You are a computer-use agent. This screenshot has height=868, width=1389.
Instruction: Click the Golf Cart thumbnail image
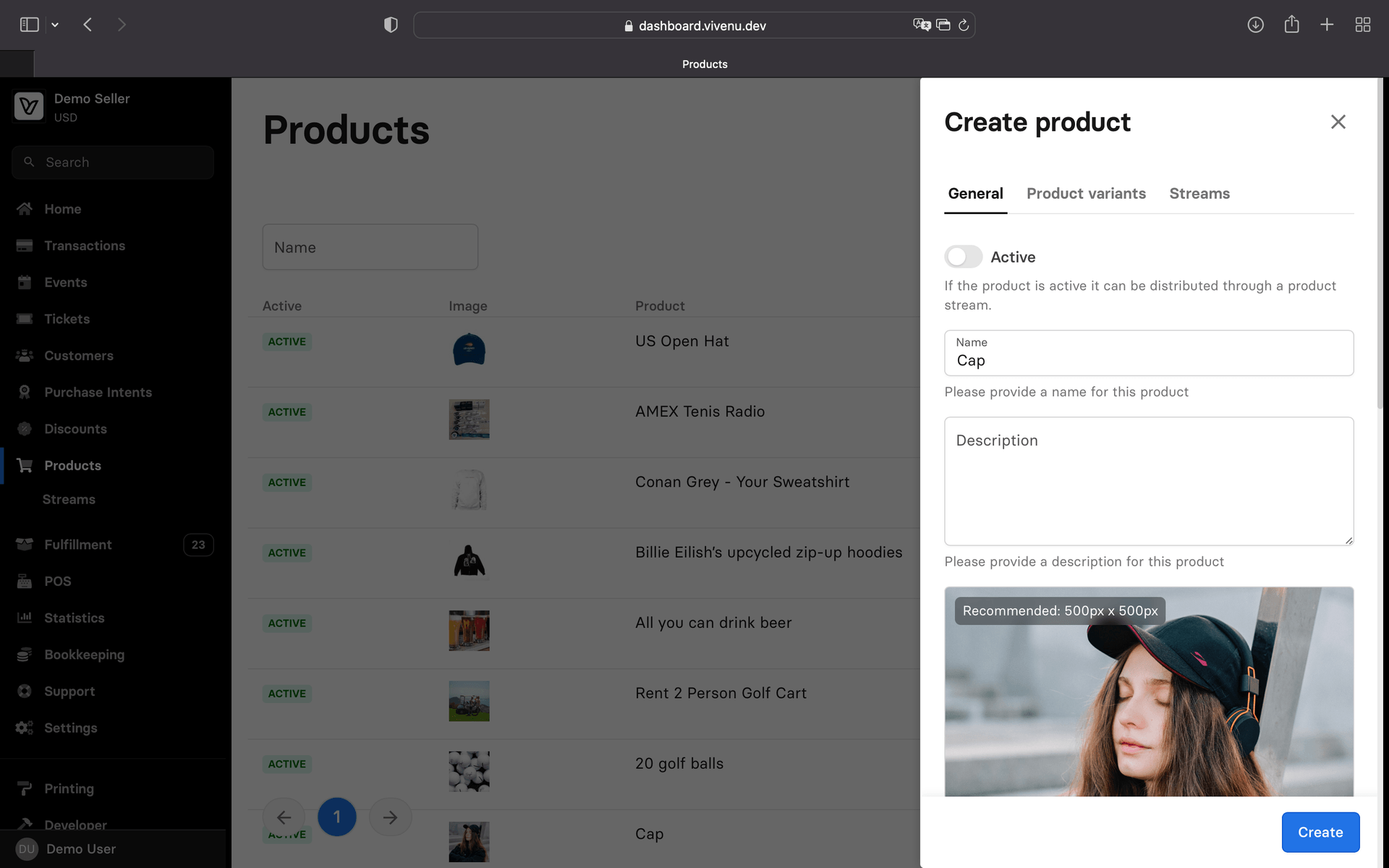pos(469,701)
